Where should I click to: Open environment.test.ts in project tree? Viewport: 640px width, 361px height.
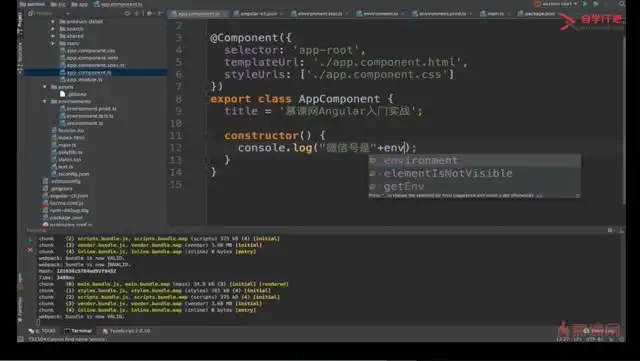pos(87,116)
